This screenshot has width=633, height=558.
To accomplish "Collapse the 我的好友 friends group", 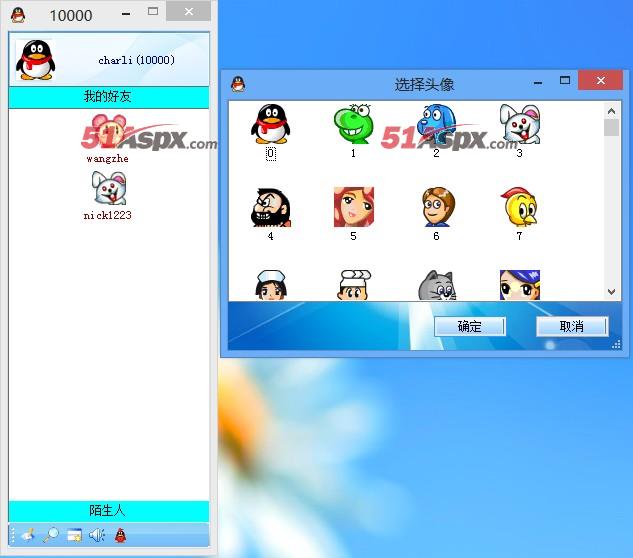I will point(109,97).
